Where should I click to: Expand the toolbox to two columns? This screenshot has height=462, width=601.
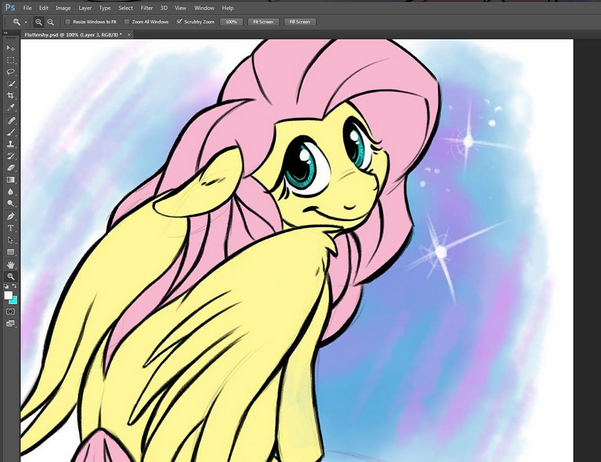(5, 33)
